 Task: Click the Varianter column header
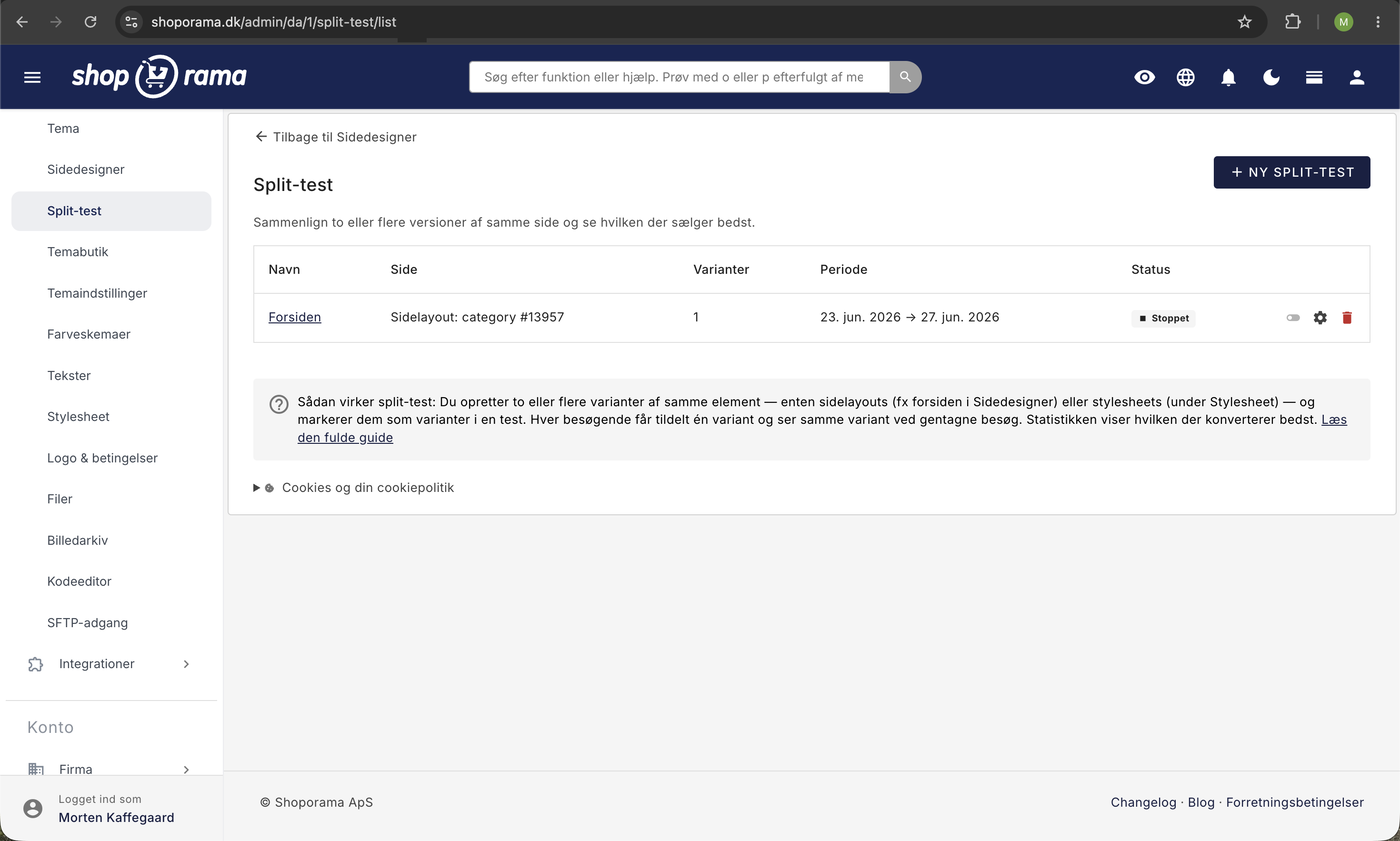(x=721, y=269)
